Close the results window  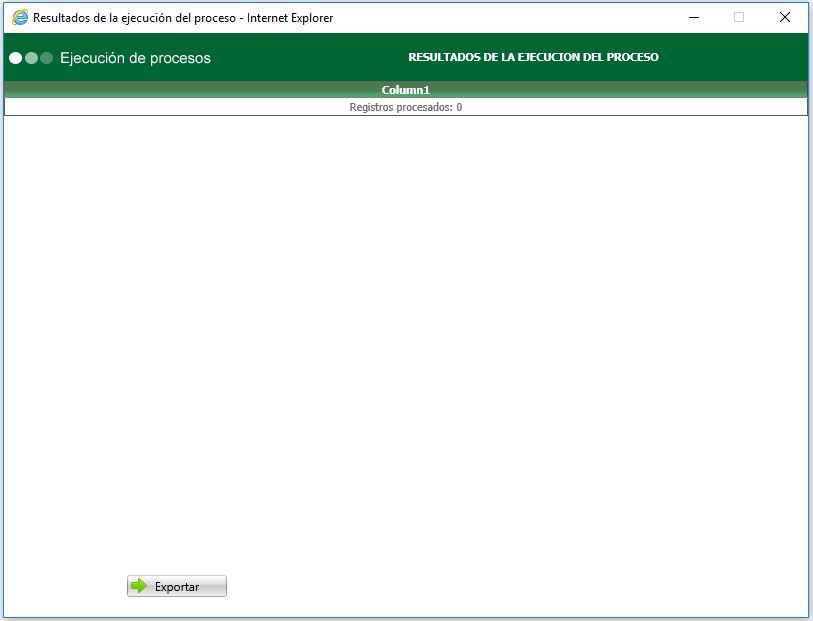[x=784, y=17]
